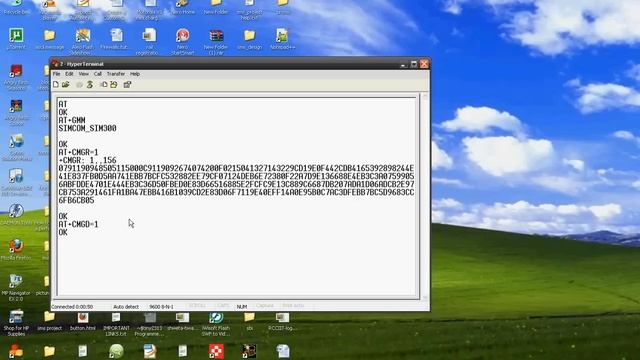Screen dimensions: 640x360
Task: Select the Notepad++ desktop shortcut
Action: pyautogui.click(x=282, y=38)
